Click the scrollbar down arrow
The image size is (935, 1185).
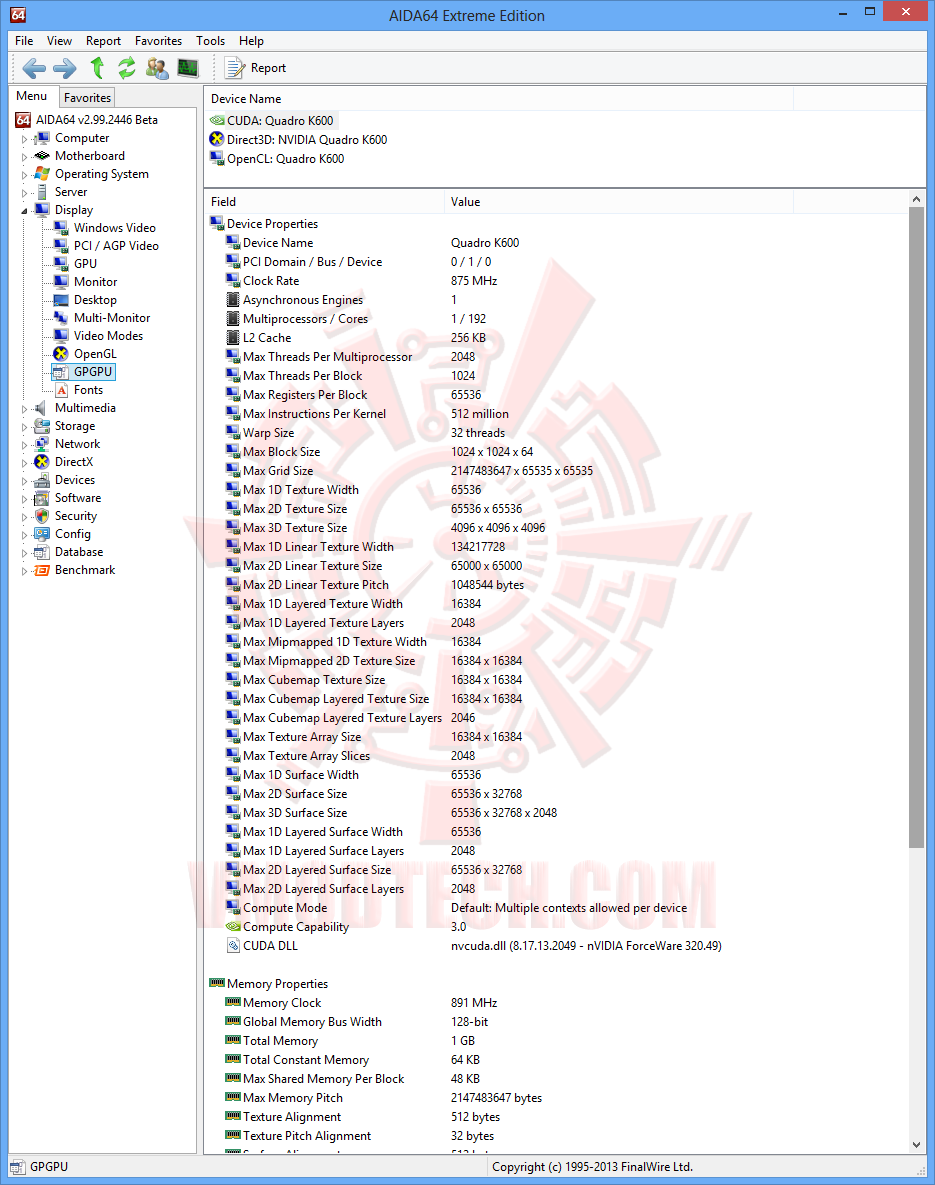click(x=916, y=1145)
